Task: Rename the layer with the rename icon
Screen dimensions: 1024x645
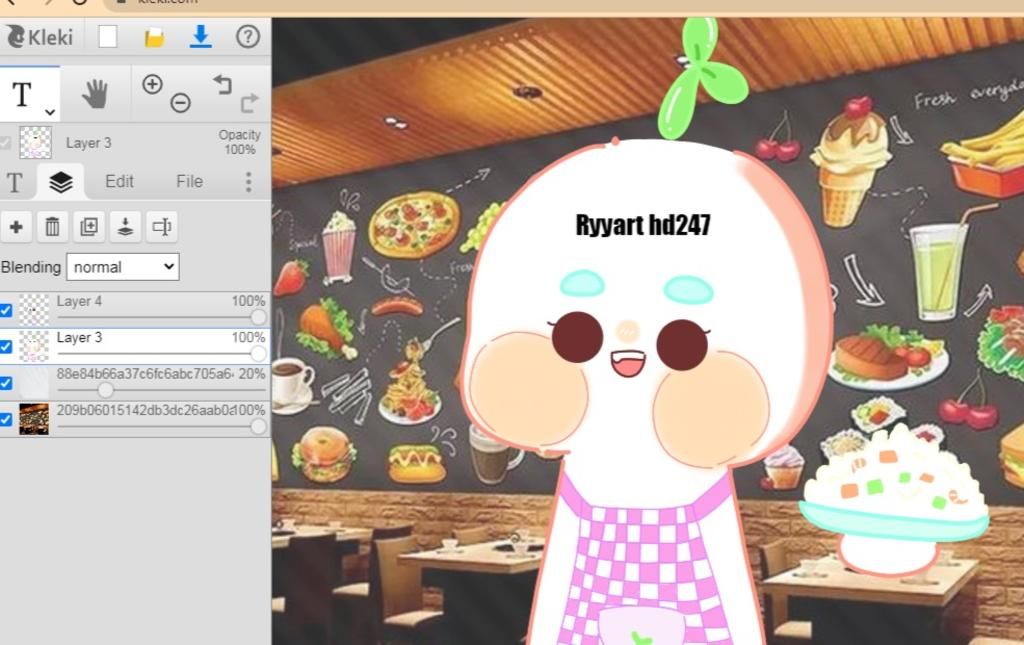Action: click(x=161, y=227)
